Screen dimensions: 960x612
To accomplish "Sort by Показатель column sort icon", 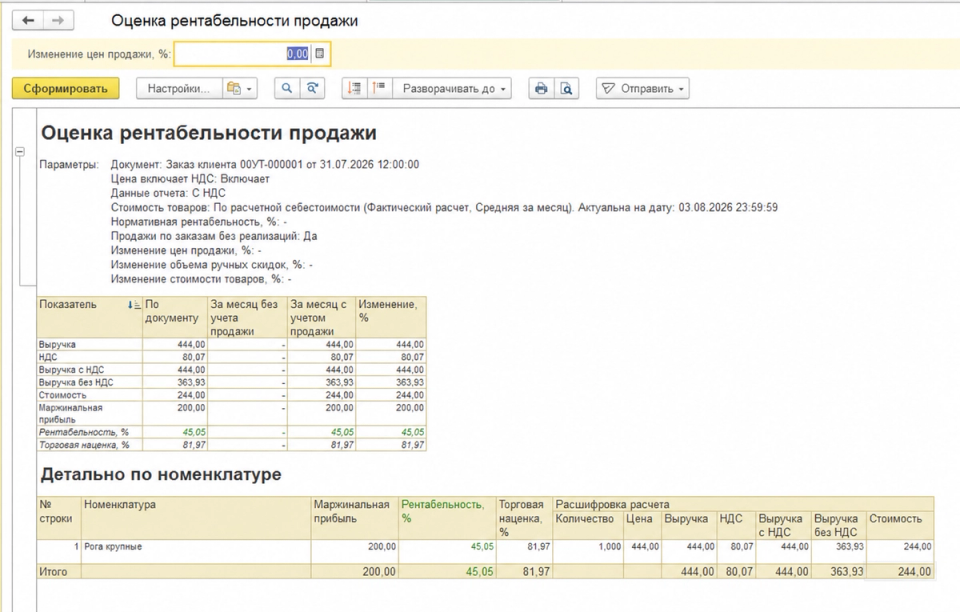I will (134, 305).
